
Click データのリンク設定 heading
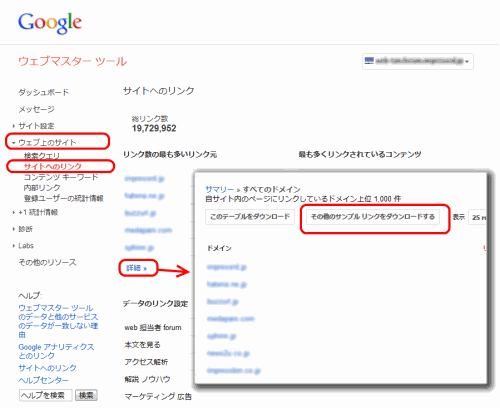(x=155, y=304)
